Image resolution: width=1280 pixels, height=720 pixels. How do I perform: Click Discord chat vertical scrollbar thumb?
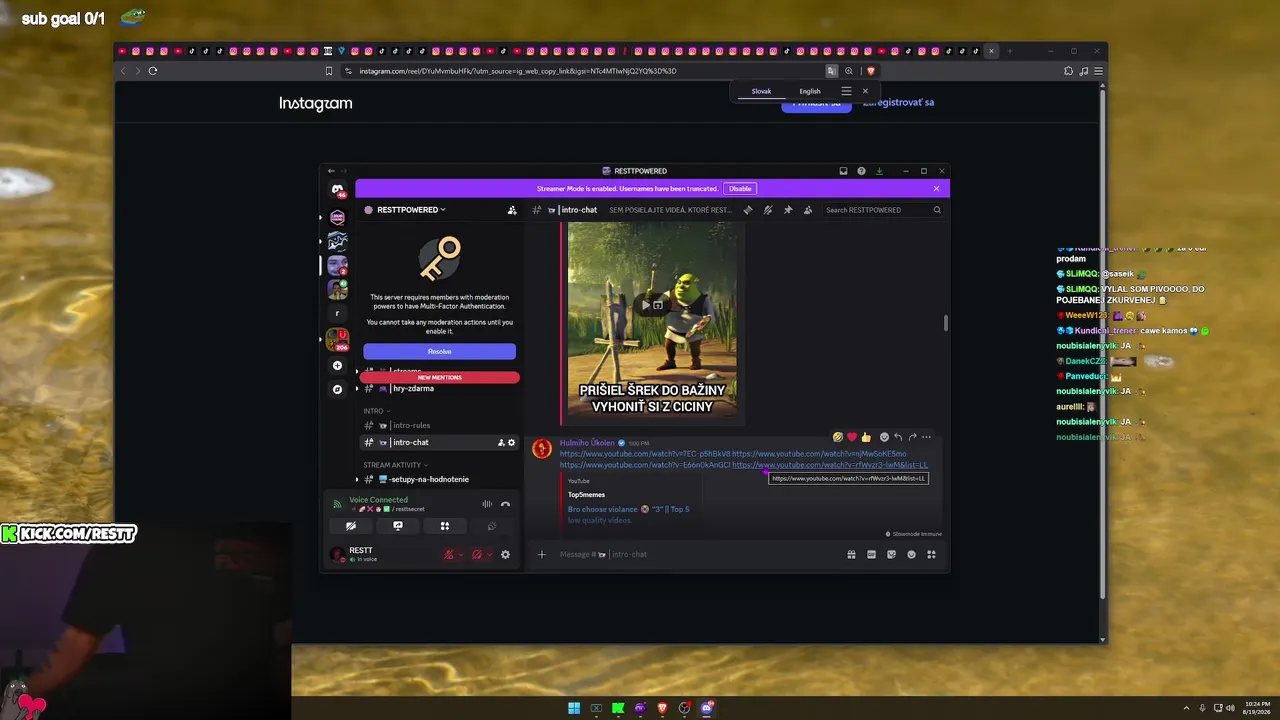tap(945, 323)
